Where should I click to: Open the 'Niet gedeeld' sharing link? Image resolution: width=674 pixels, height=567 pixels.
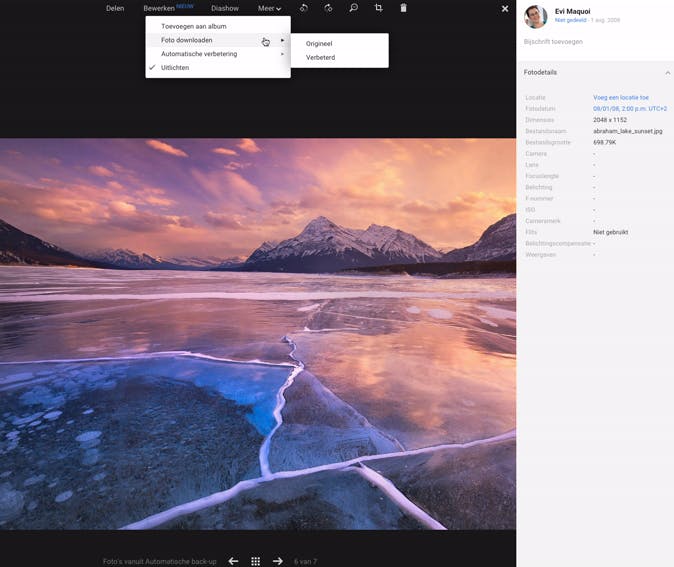click(x=569, y=20)
